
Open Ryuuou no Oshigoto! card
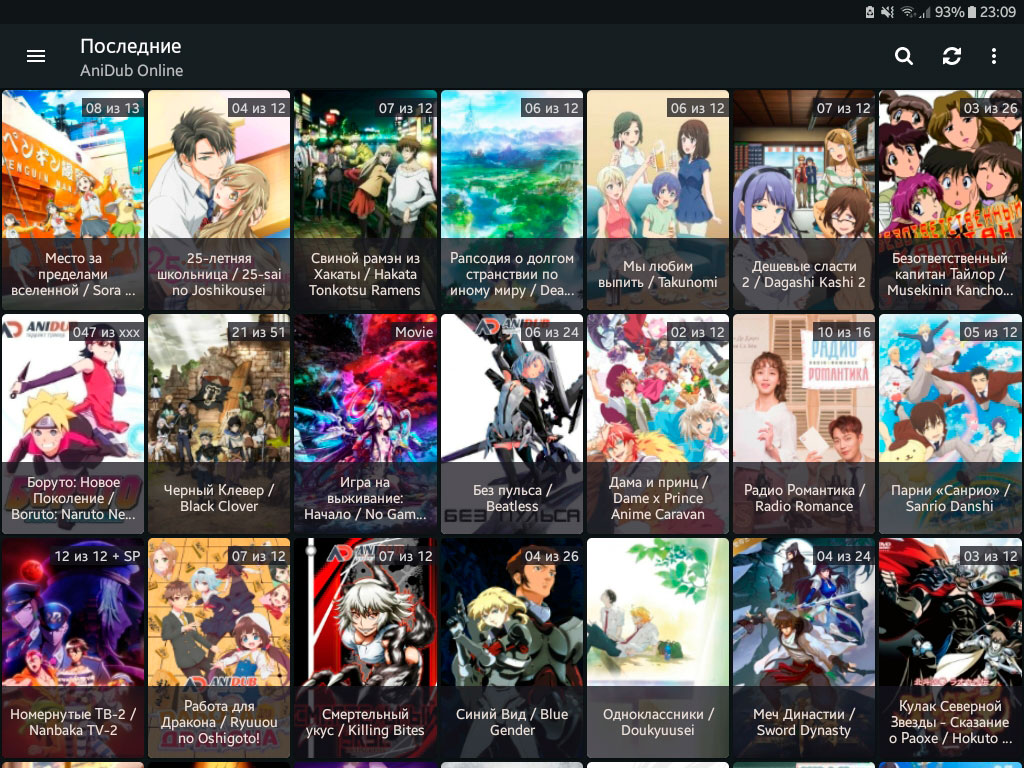tap(219, 648)
